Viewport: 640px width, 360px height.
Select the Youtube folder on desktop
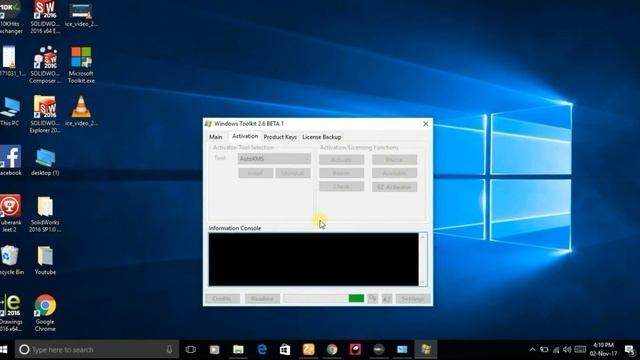pos(45,260)
